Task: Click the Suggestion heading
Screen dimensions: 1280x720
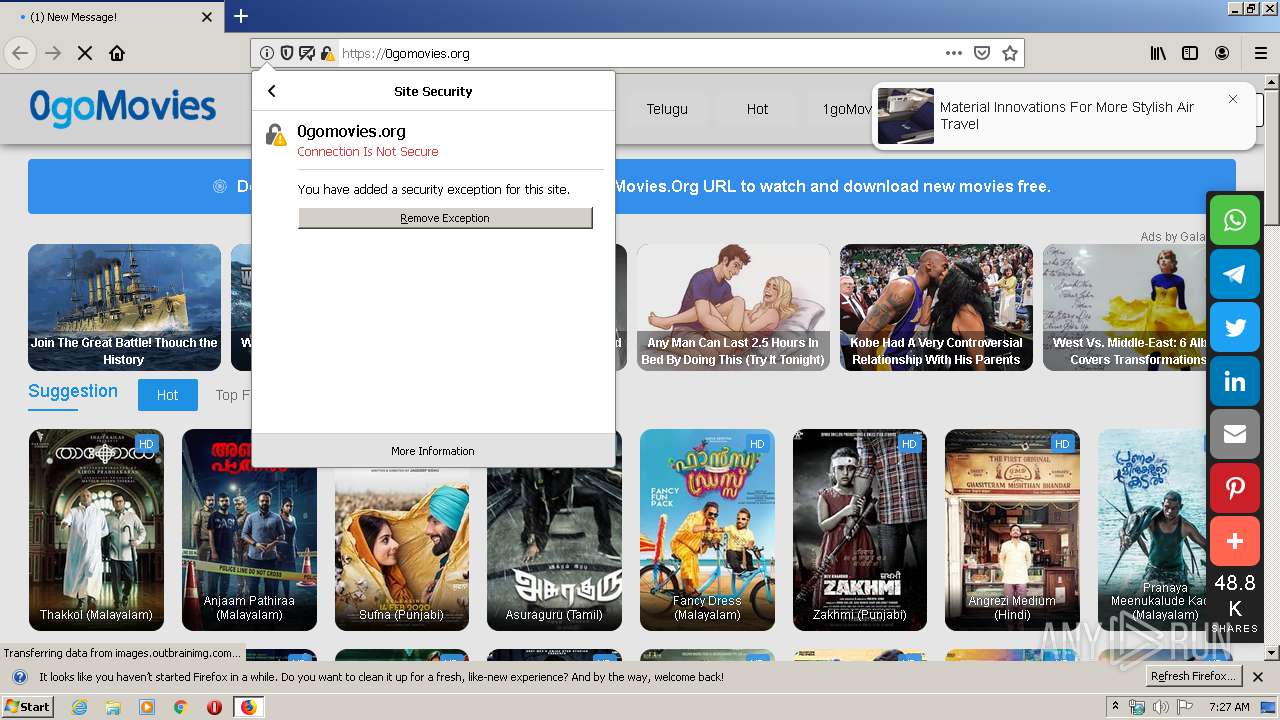Action: [73, 391]
